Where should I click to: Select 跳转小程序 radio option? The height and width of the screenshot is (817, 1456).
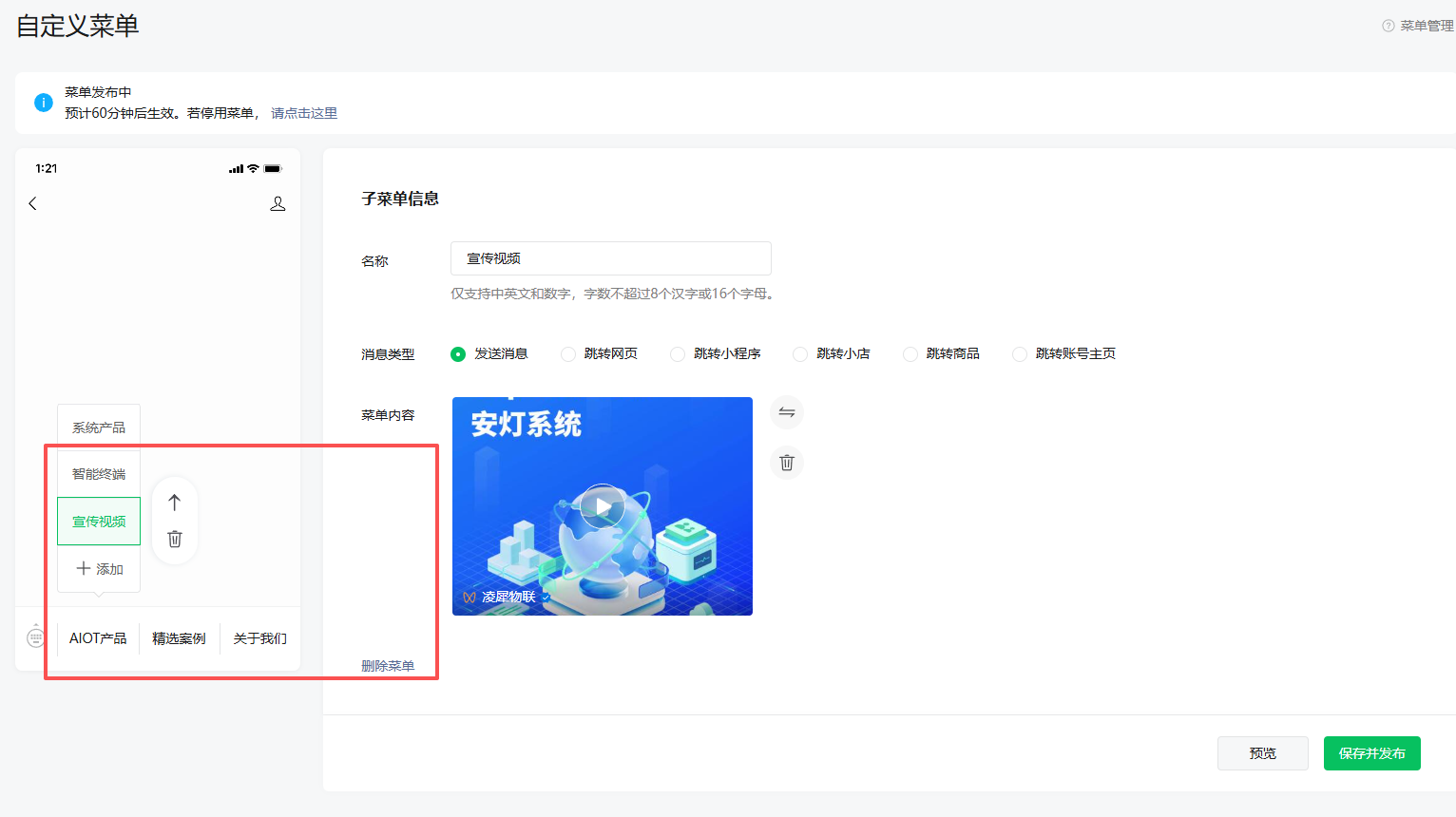click(678, 354)
